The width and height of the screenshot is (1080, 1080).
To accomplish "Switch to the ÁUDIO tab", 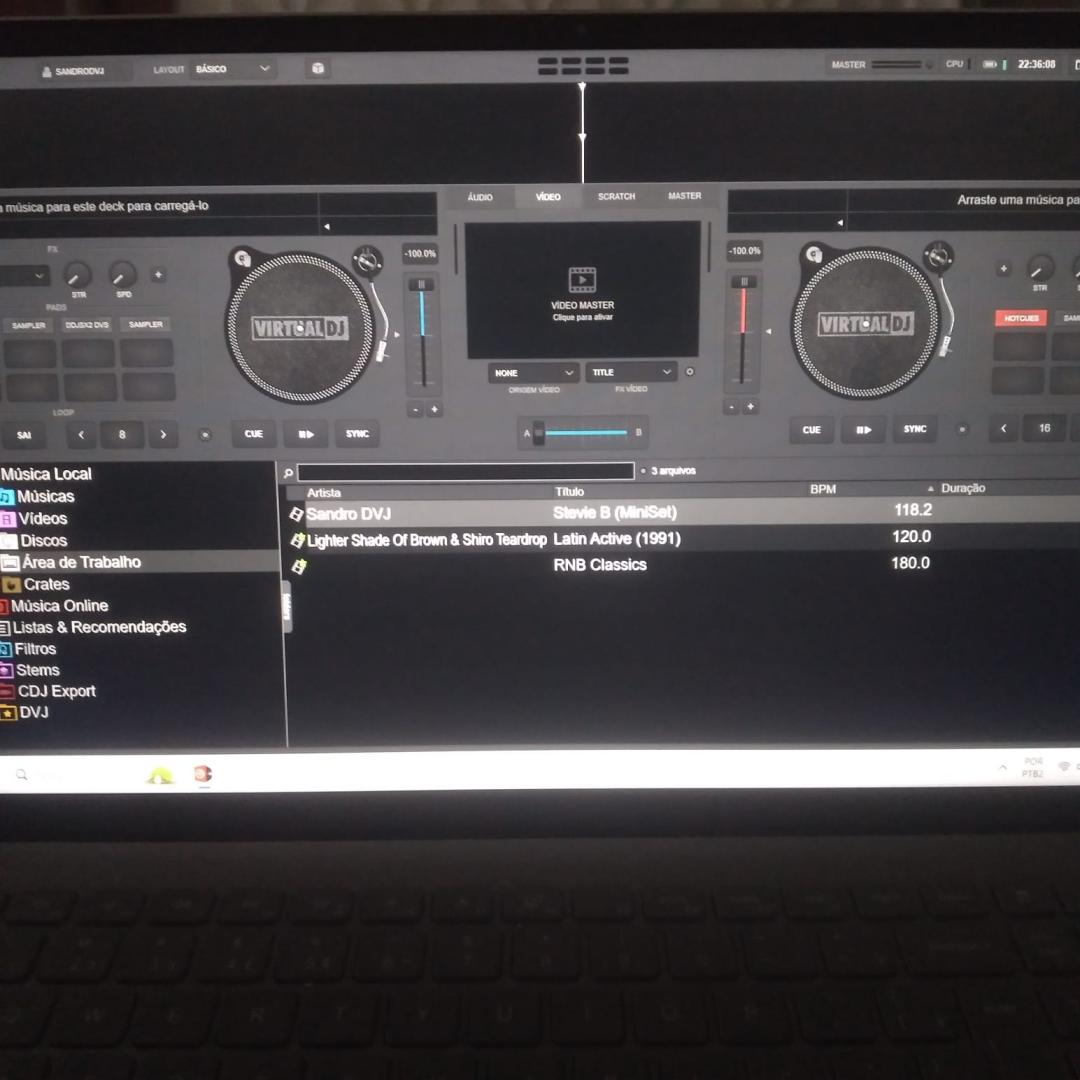I will click(480, 198).
